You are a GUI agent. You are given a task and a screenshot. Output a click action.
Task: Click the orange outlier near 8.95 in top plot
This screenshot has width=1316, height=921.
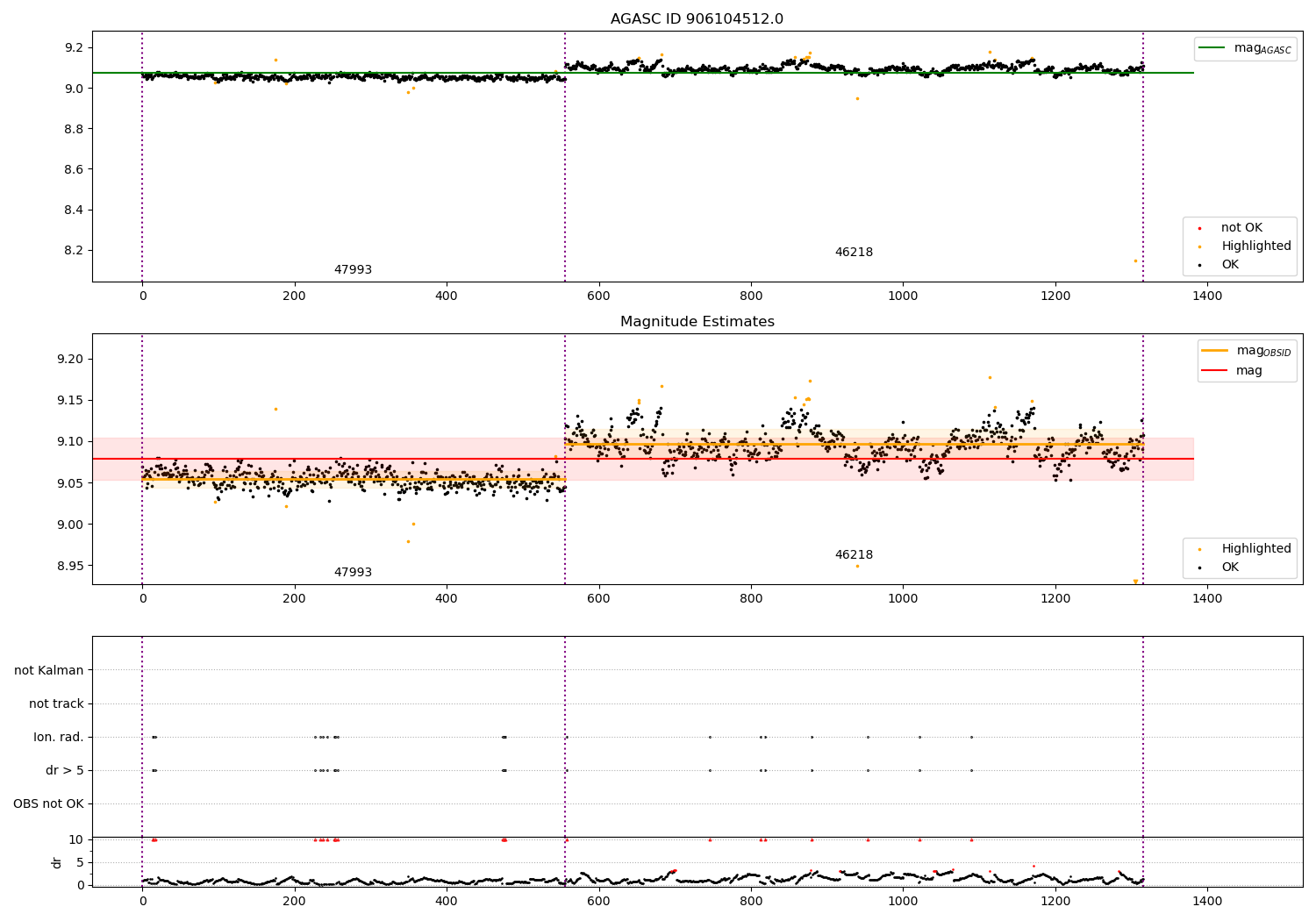point(857,98)
